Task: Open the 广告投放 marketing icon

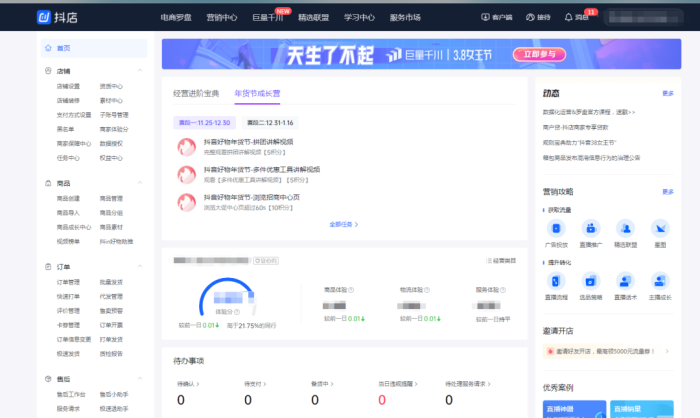Action: (556, 228)
